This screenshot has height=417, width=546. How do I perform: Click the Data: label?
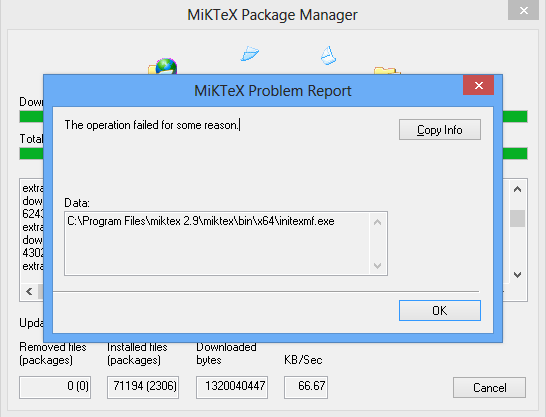(x=77, y=203)
